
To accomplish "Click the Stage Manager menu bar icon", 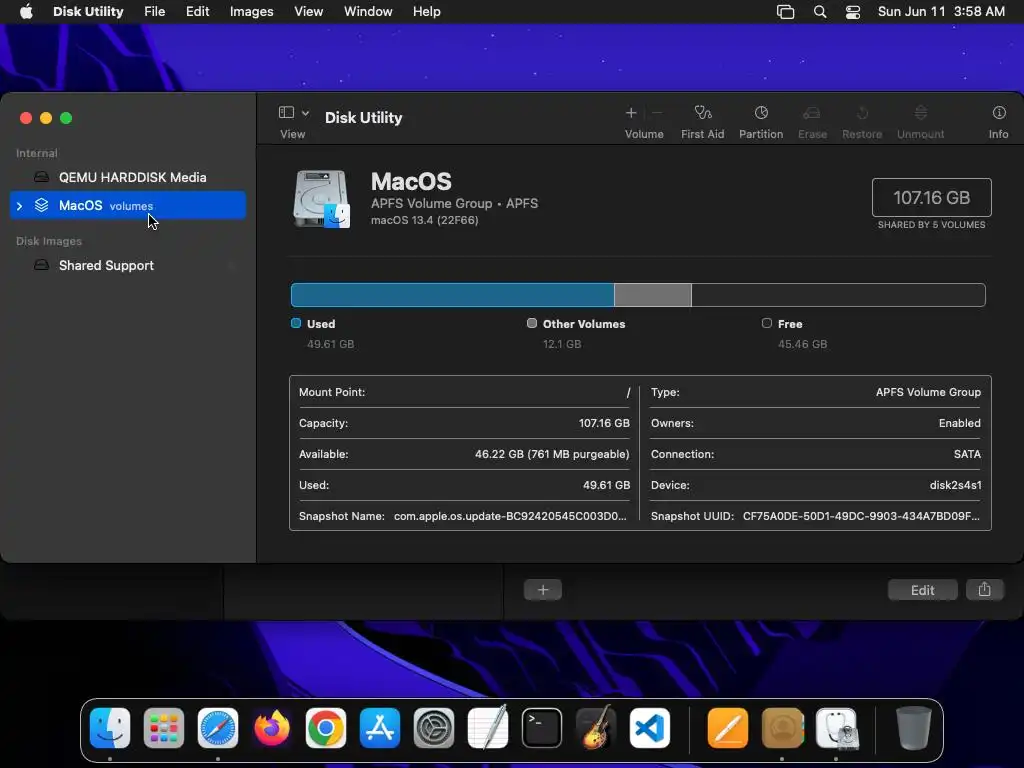I will 786,12.
